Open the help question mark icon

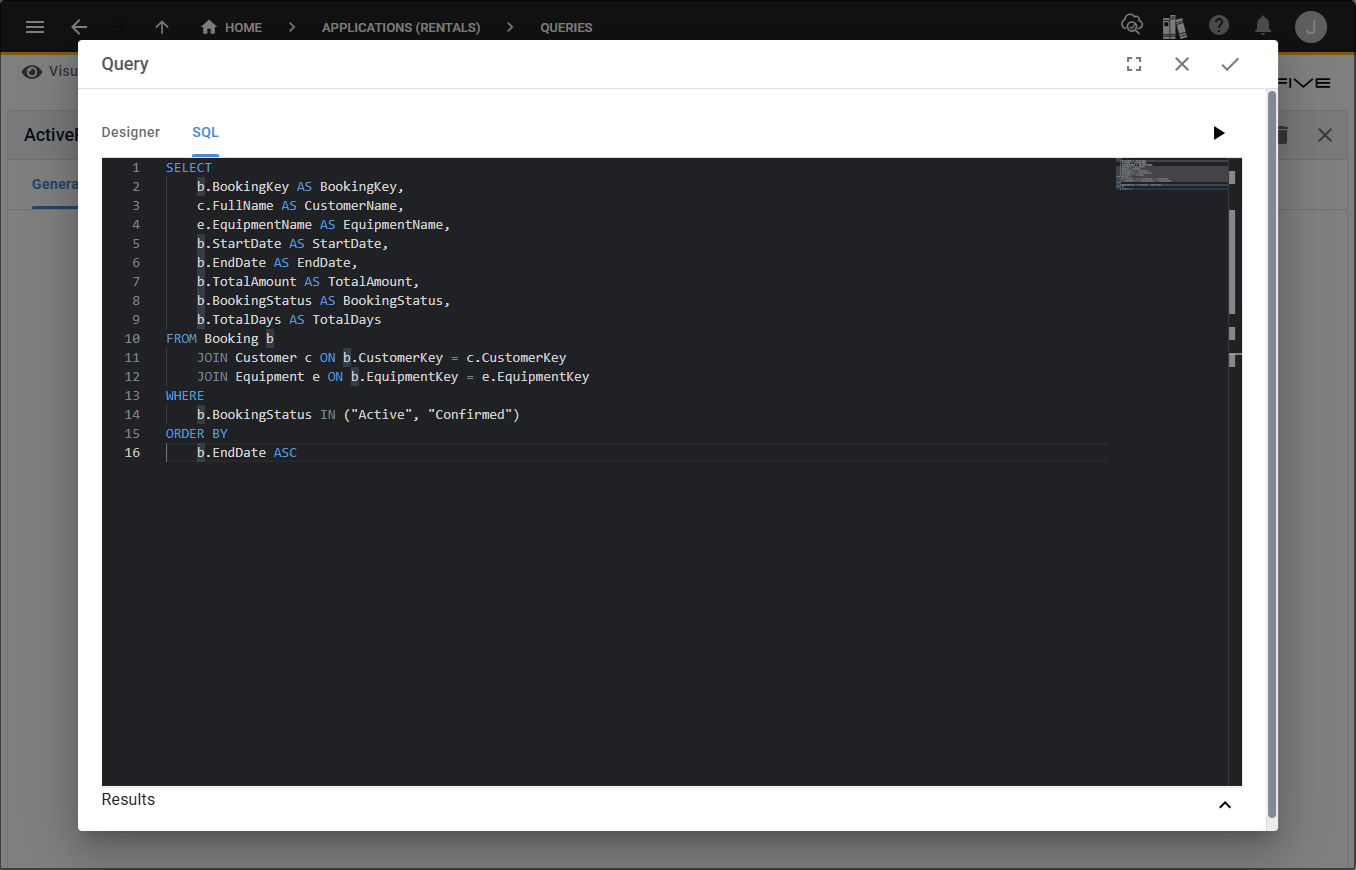(x=1219, y=26)
